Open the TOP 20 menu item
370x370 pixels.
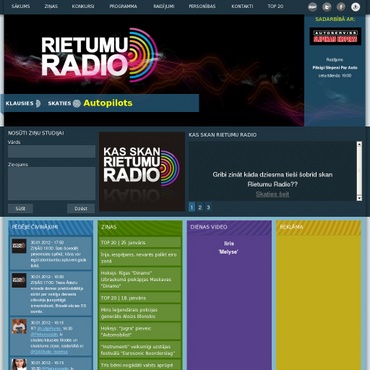[x=275, y=6]
